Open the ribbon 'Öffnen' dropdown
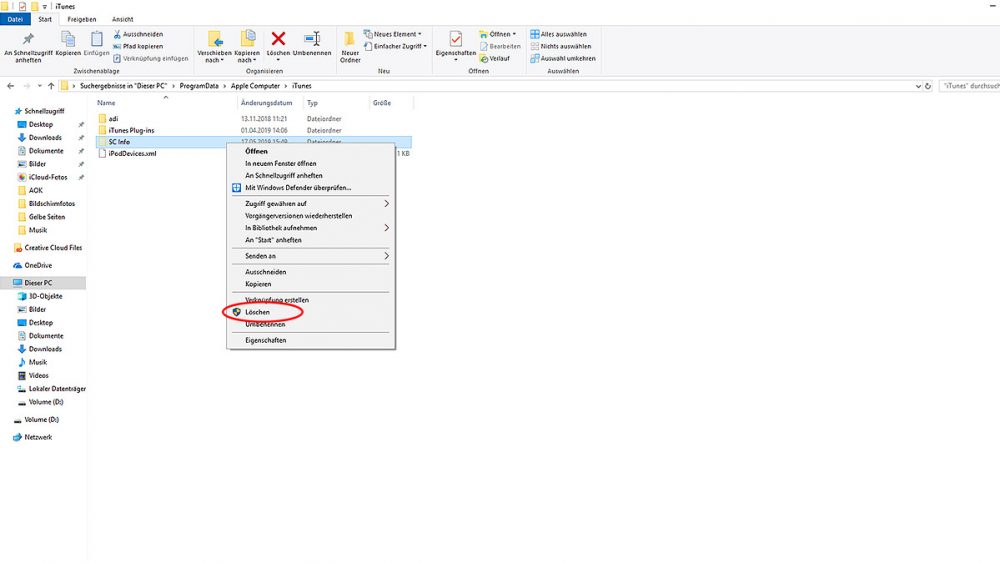Screen dimensions: 1000x563 click(497, 34)
